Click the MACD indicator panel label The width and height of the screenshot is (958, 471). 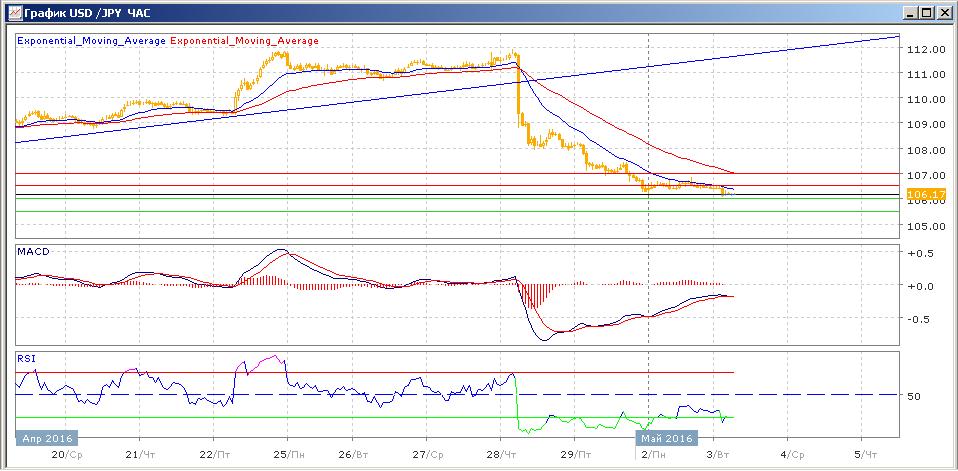tap(34, 251)
